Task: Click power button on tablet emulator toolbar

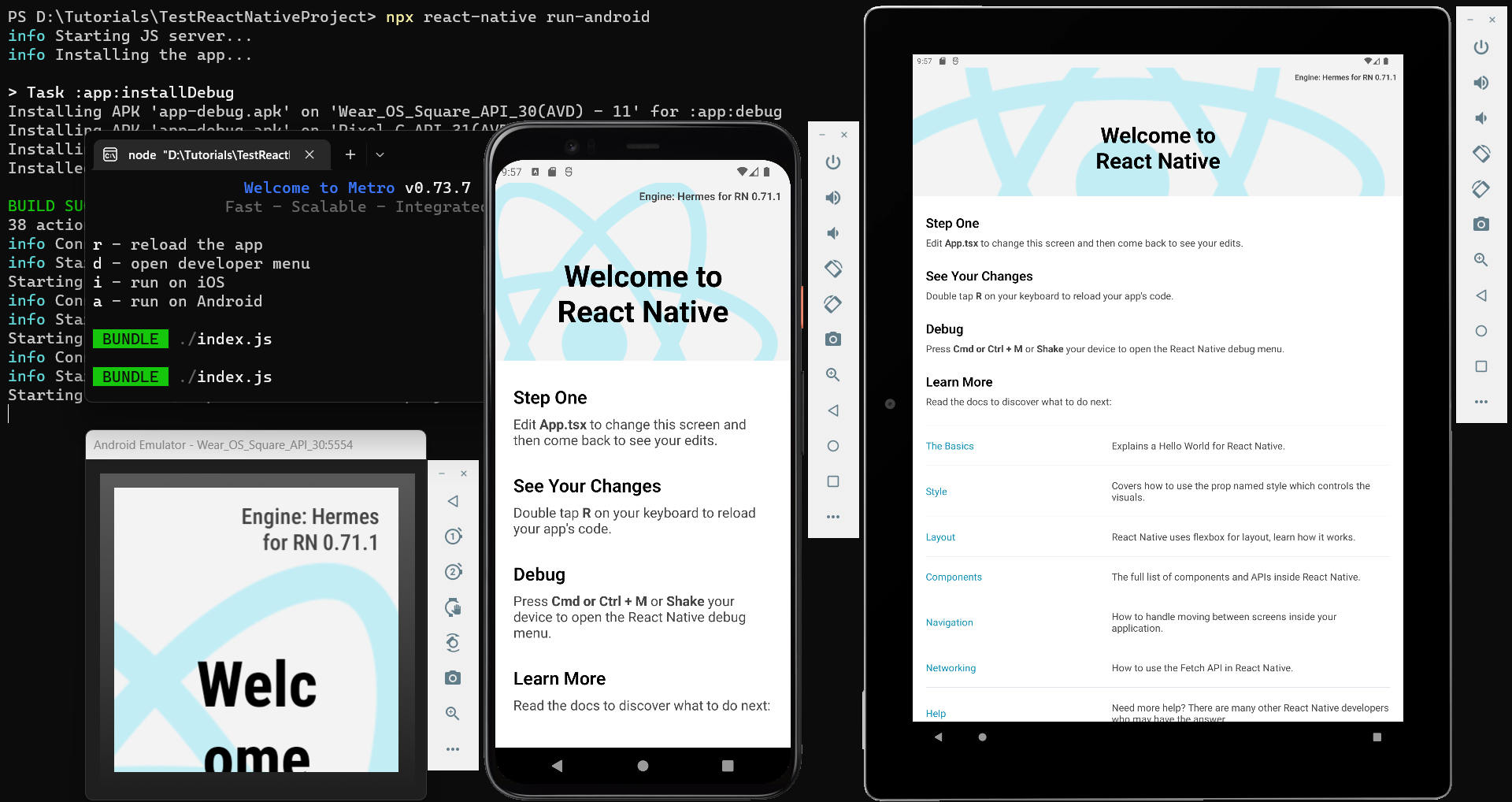Action: (x=1481, y=47)
